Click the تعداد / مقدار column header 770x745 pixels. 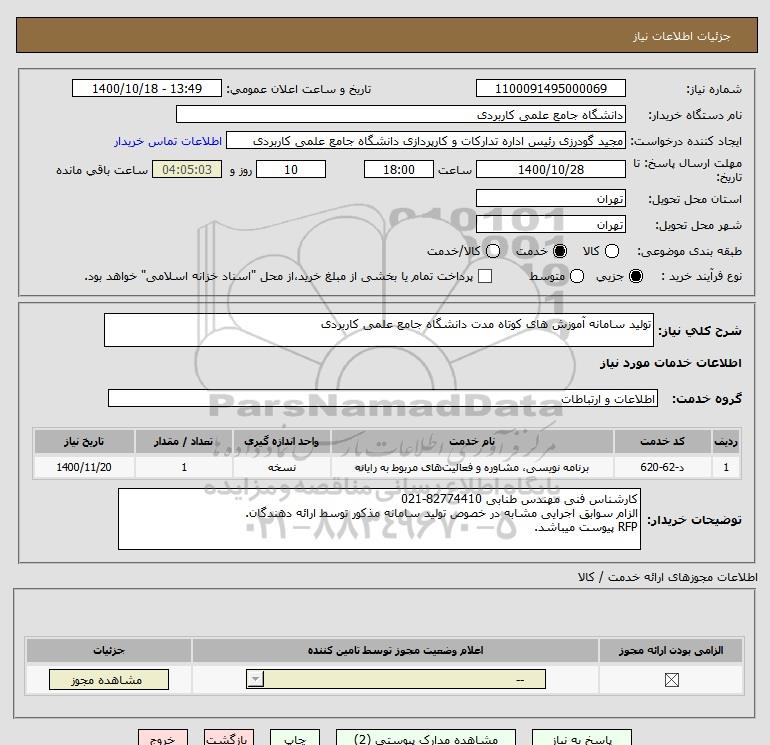tap(184, 441)
